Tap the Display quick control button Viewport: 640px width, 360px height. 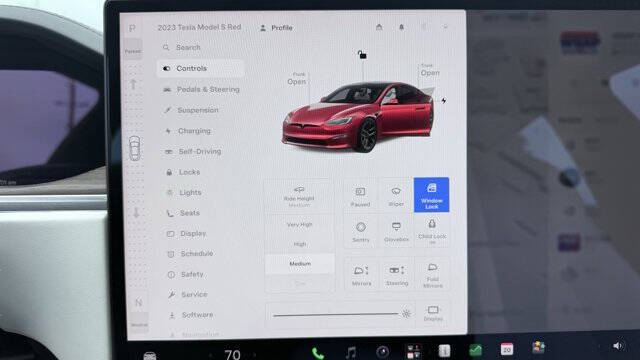point(433,313)
